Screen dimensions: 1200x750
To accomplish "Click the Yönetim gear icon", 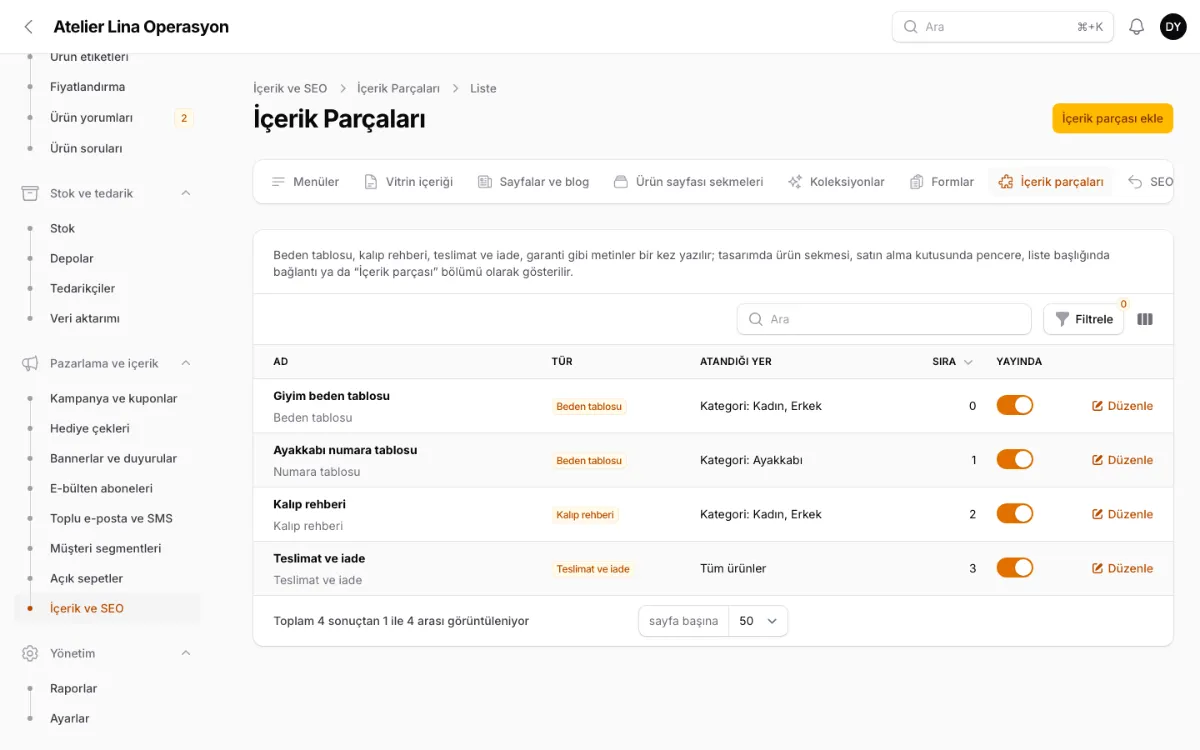I will click(30, 653).
